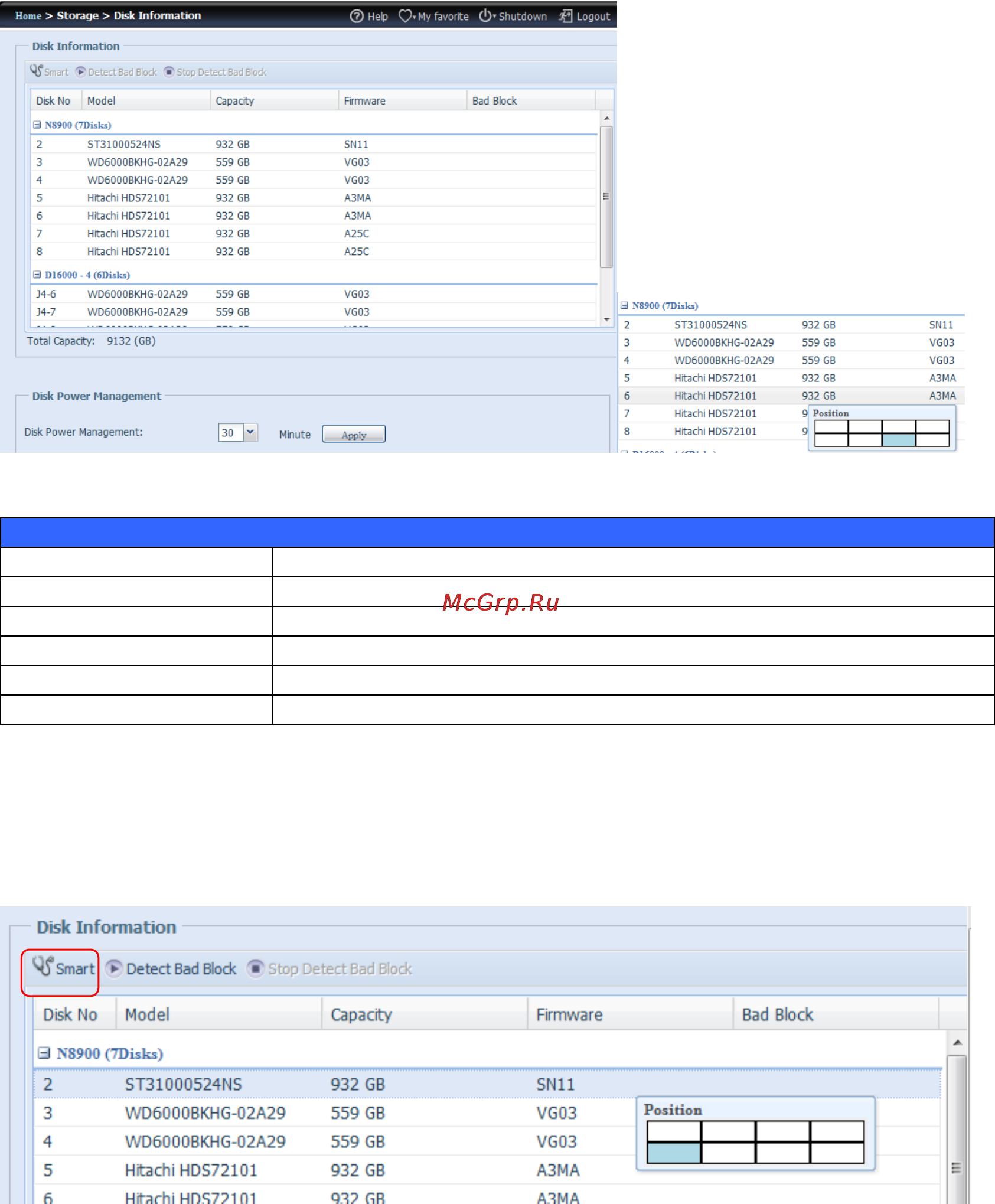Select highlighted disk 6 row in right snippet

pyautogui.click(x=791, y=396)
